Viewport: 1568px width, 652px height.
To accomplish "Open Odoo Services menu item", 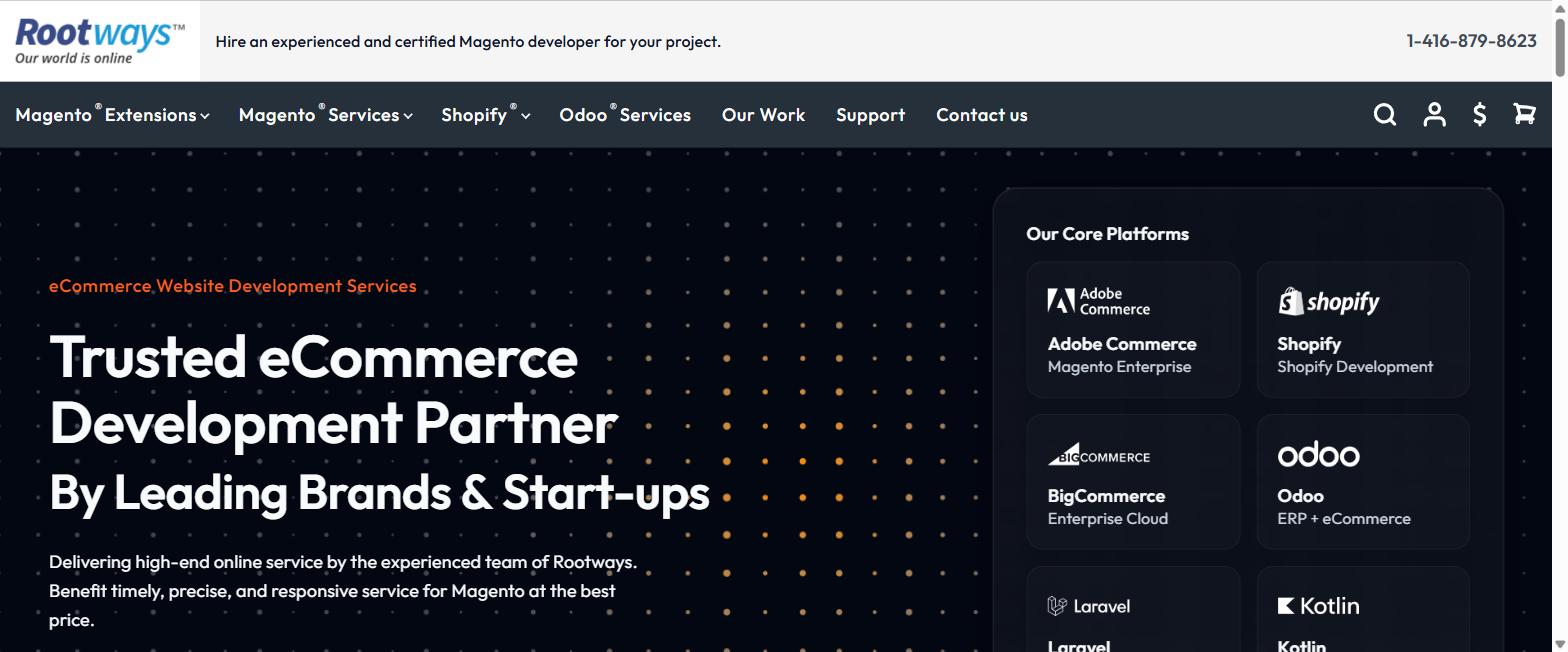I will click(625, 115).
